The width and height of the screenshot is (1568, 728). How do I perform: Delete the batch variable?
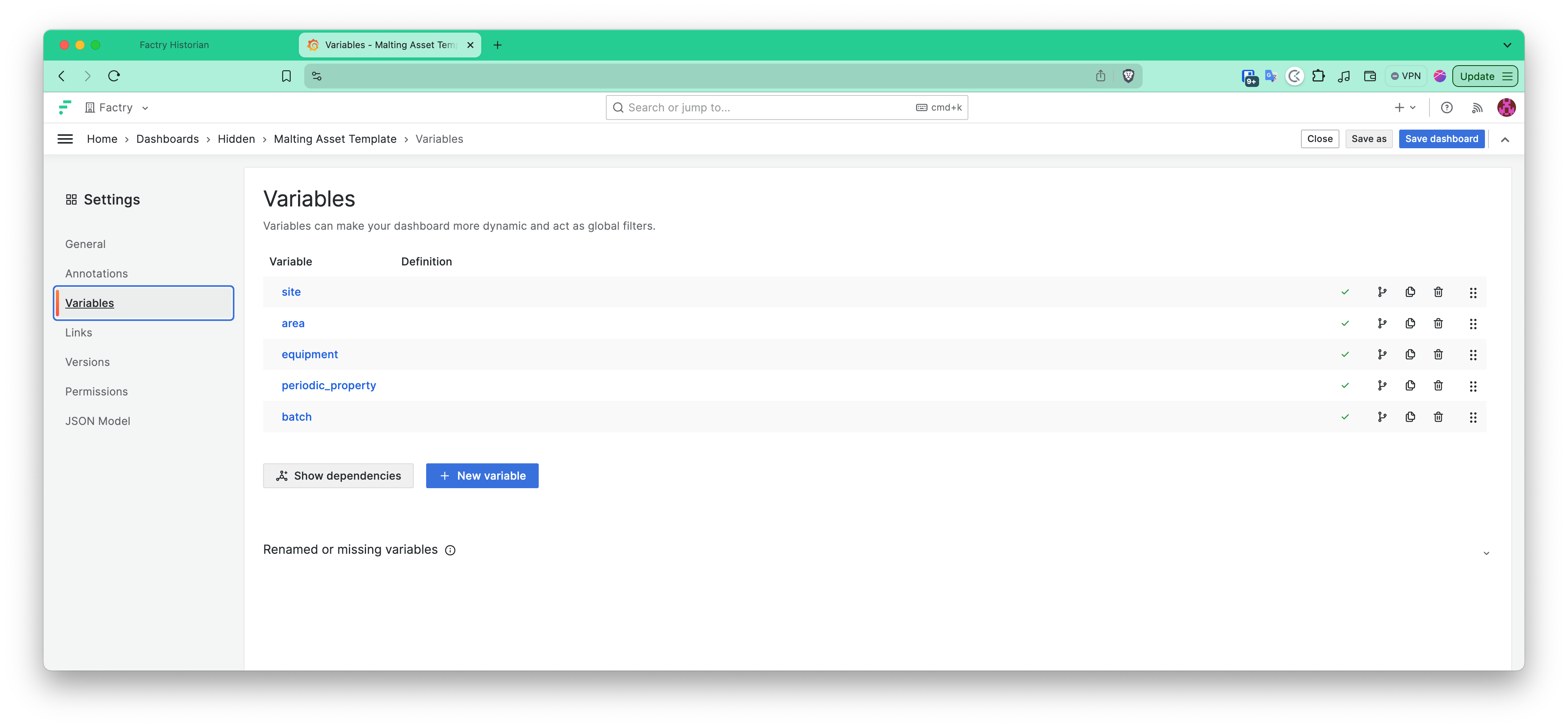coord(1438,417)
